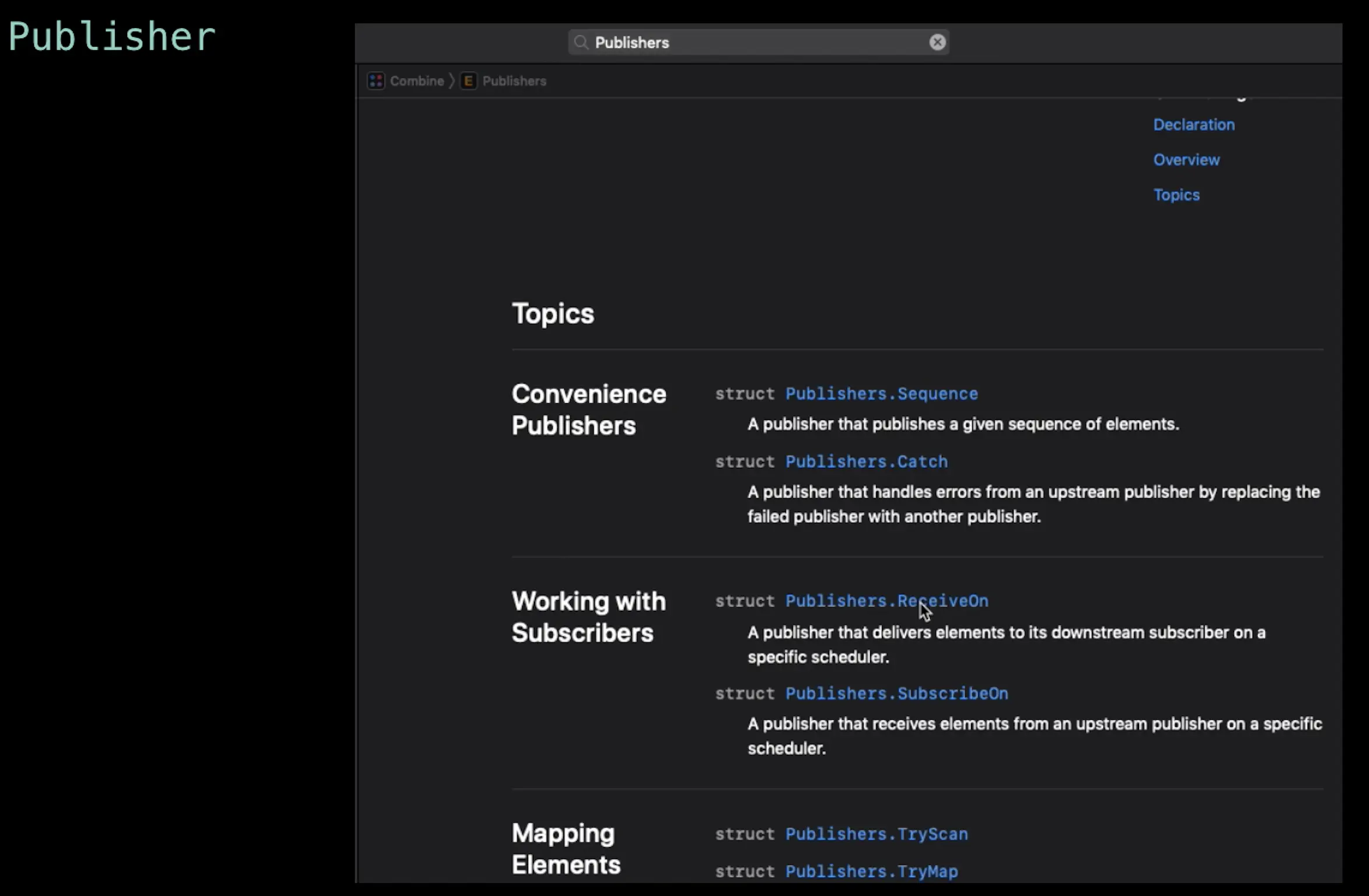Click the Working with Subscribers heading
This screenshot has width=1369, height=896.
[588, 617]
